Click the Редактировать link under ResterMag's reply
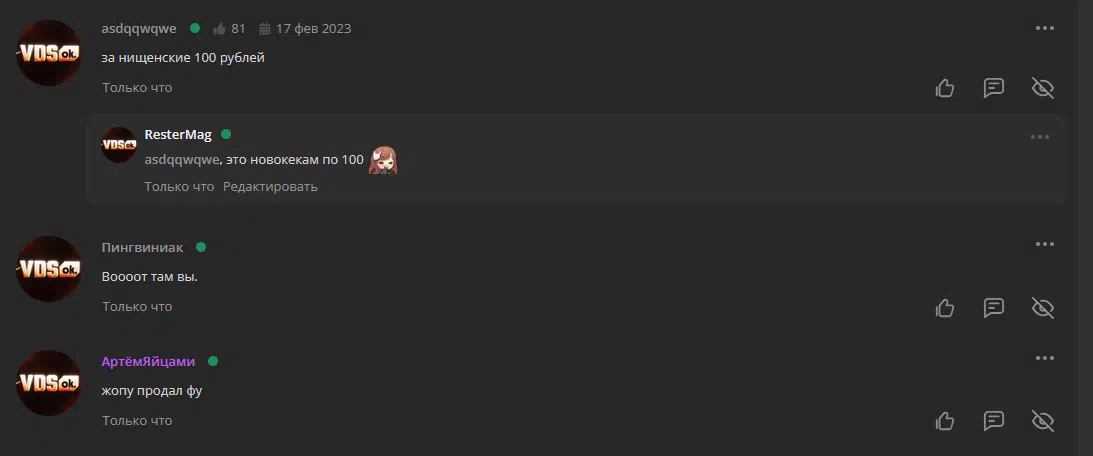The height and width of the screenshot is (456, 1093). click(270, 186)
